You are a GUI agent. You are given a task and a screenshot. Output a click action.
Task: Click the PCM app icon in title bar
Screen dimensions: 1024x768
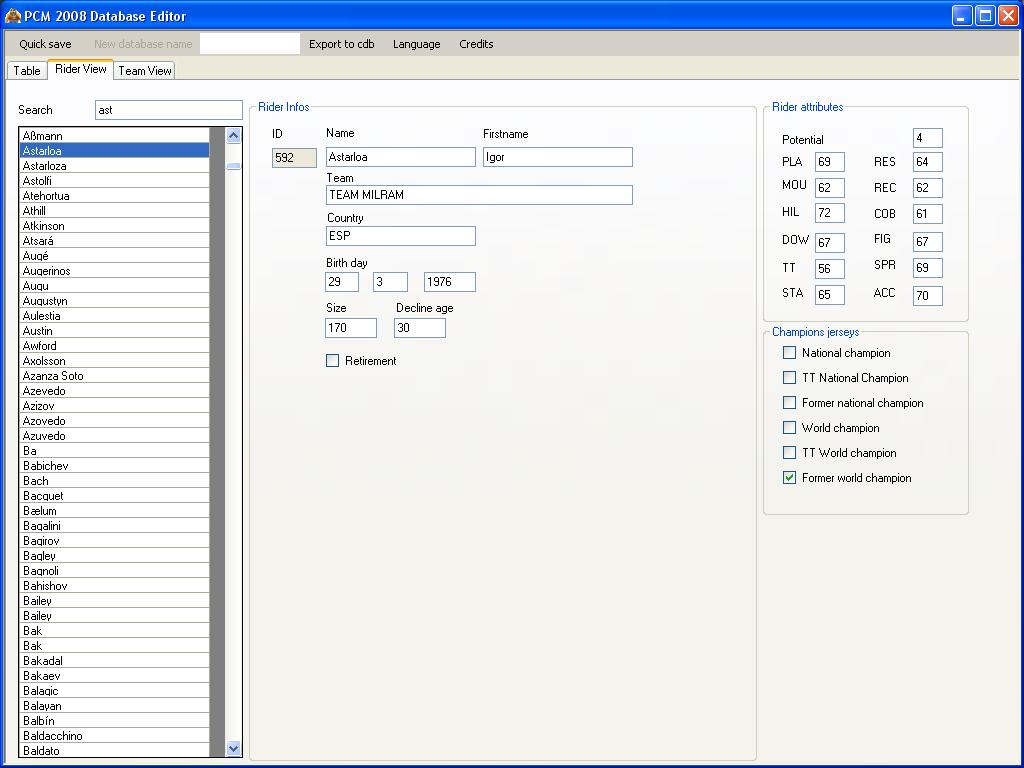pyautogui.click(x=12, y=16)
